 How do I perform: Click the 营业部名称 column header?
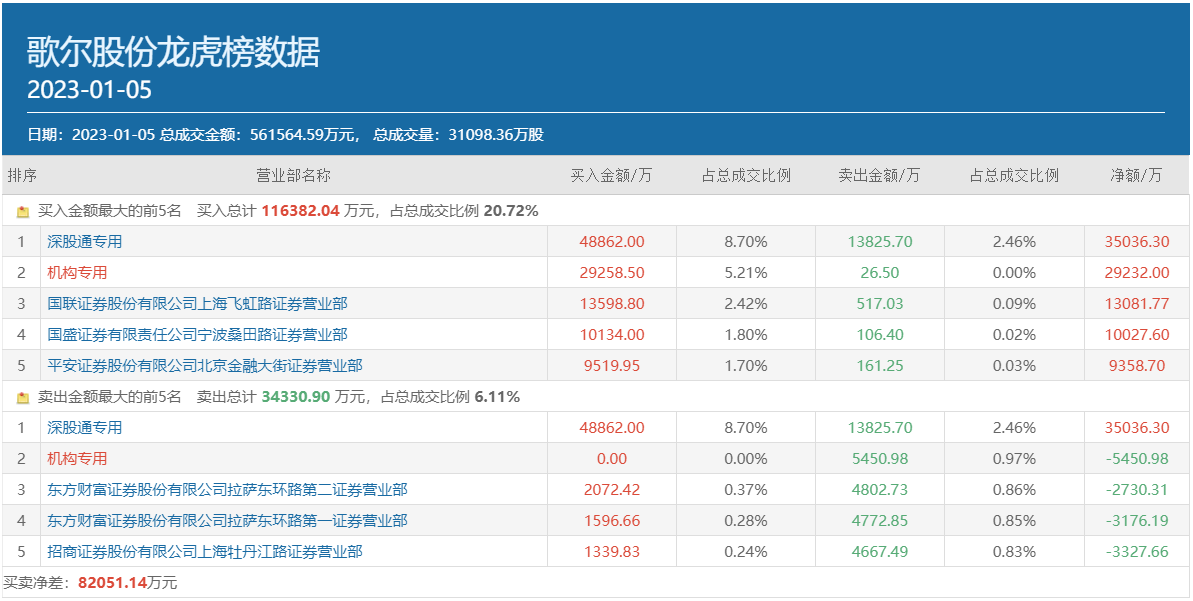[293, 176]
